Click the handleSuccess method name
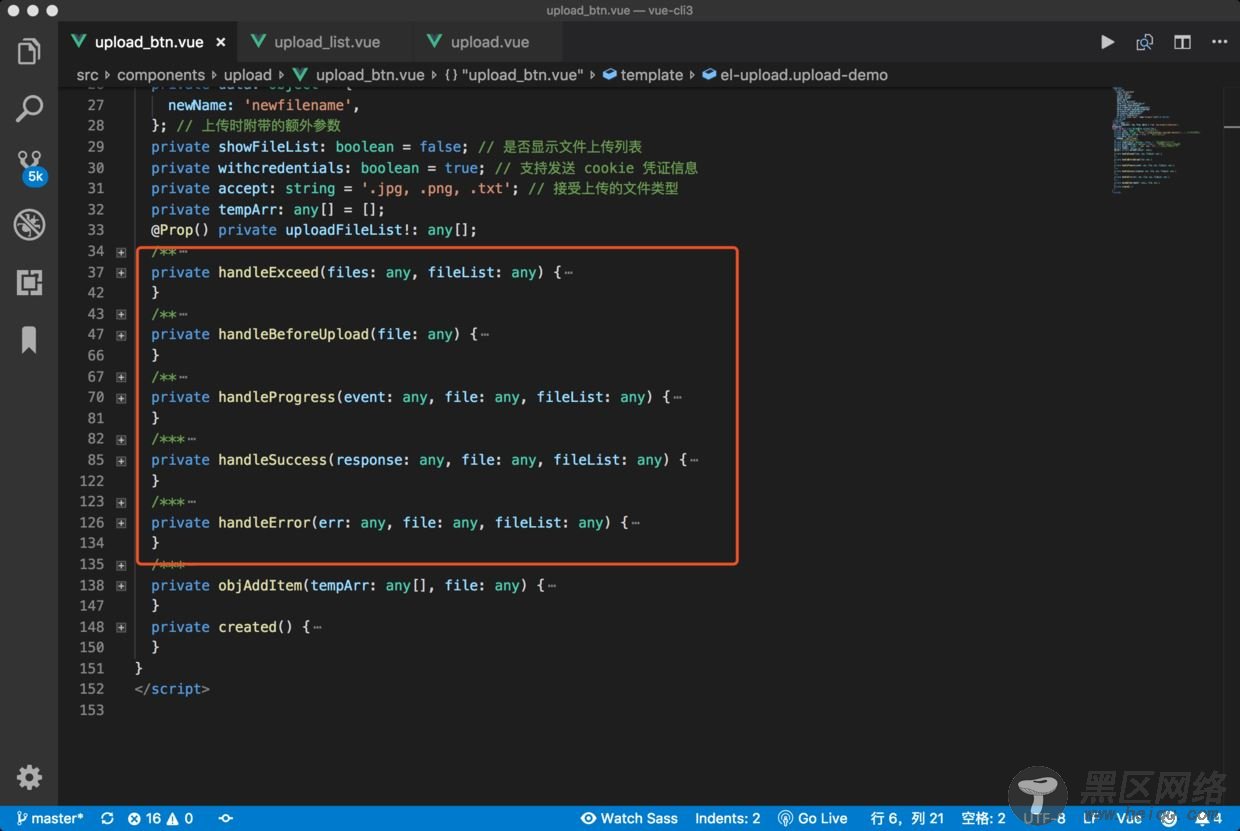Image resolution: width=1240 pixels, height=831 pixels. tap(272, 460)
